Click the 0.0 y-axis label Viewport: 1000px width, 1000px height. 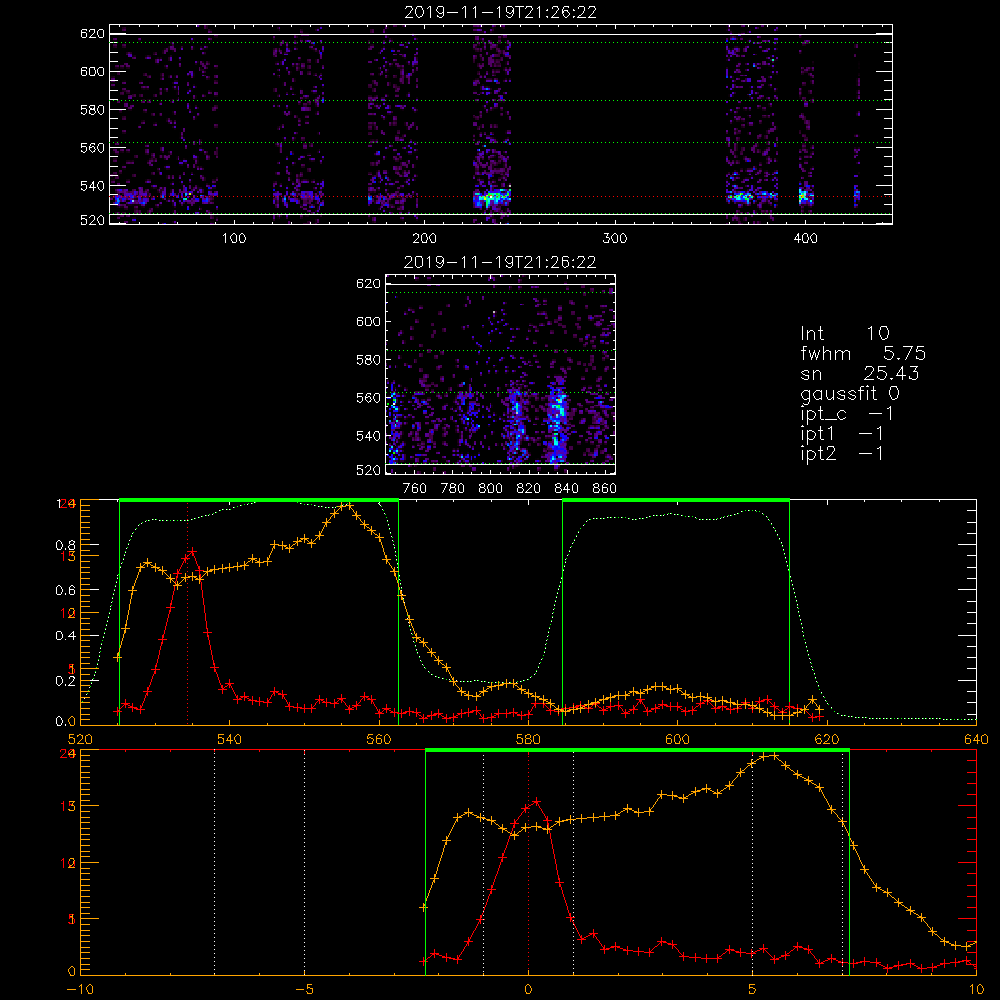coord(66,722)
